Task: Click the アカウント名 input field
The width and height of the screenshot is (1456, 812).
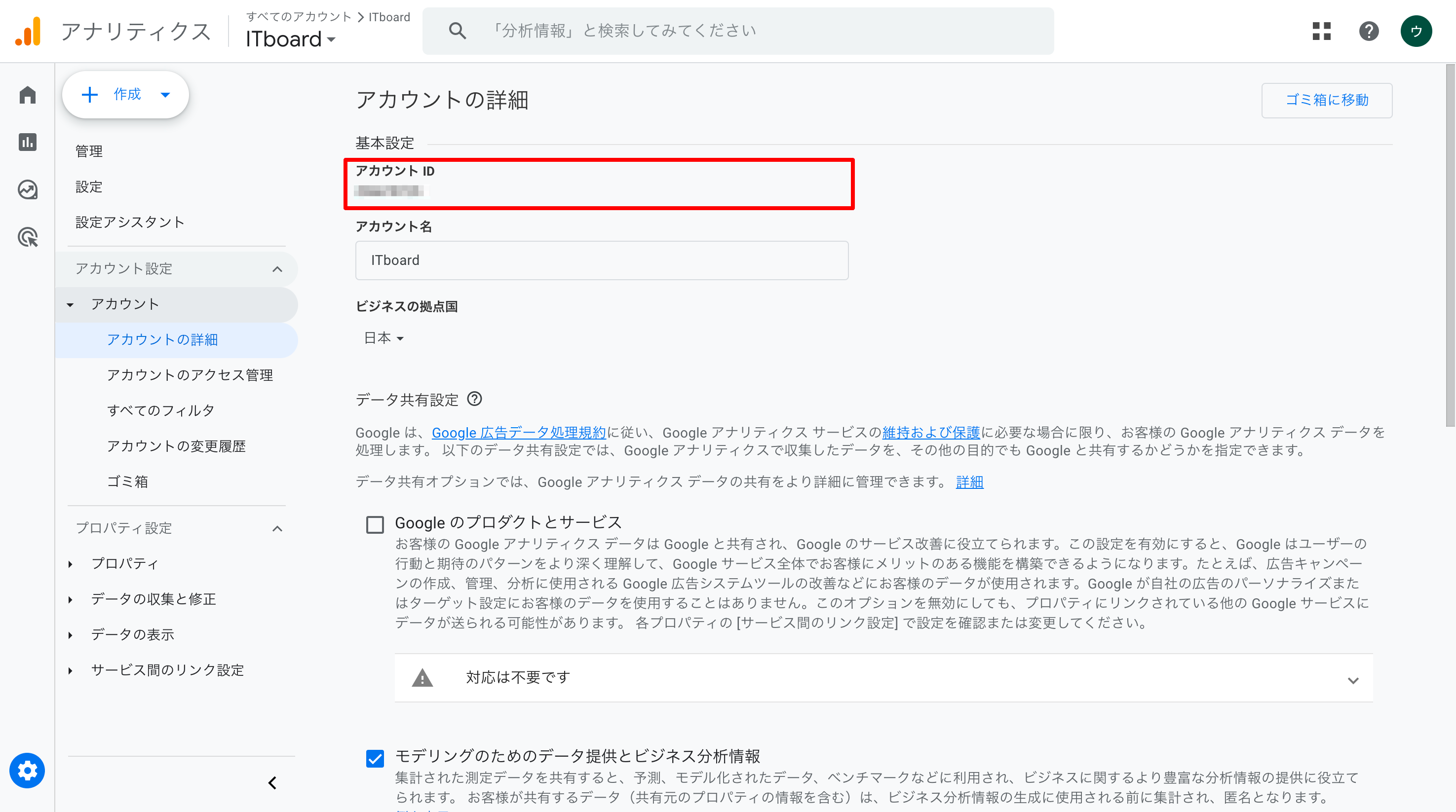Action: pyautogui.click(x=601, y=260)
